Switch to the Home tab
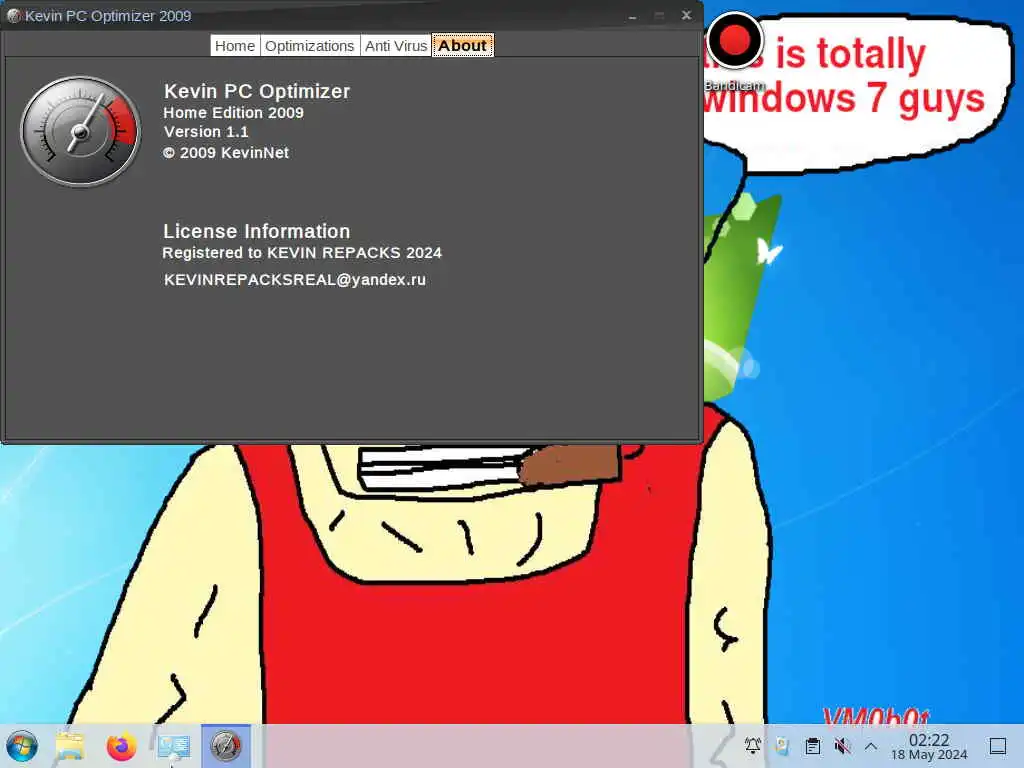The height and width of the screenshot is (768, 1024). [235, 46]
